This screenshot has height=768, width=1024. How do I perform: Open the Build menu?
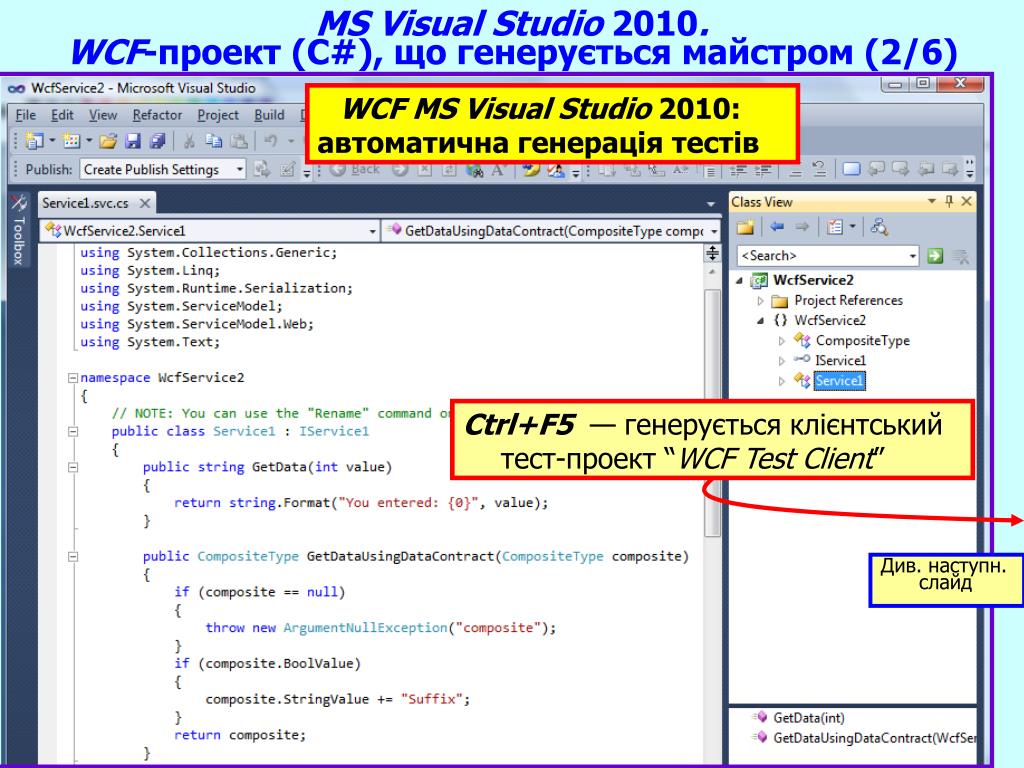(269, 116)
